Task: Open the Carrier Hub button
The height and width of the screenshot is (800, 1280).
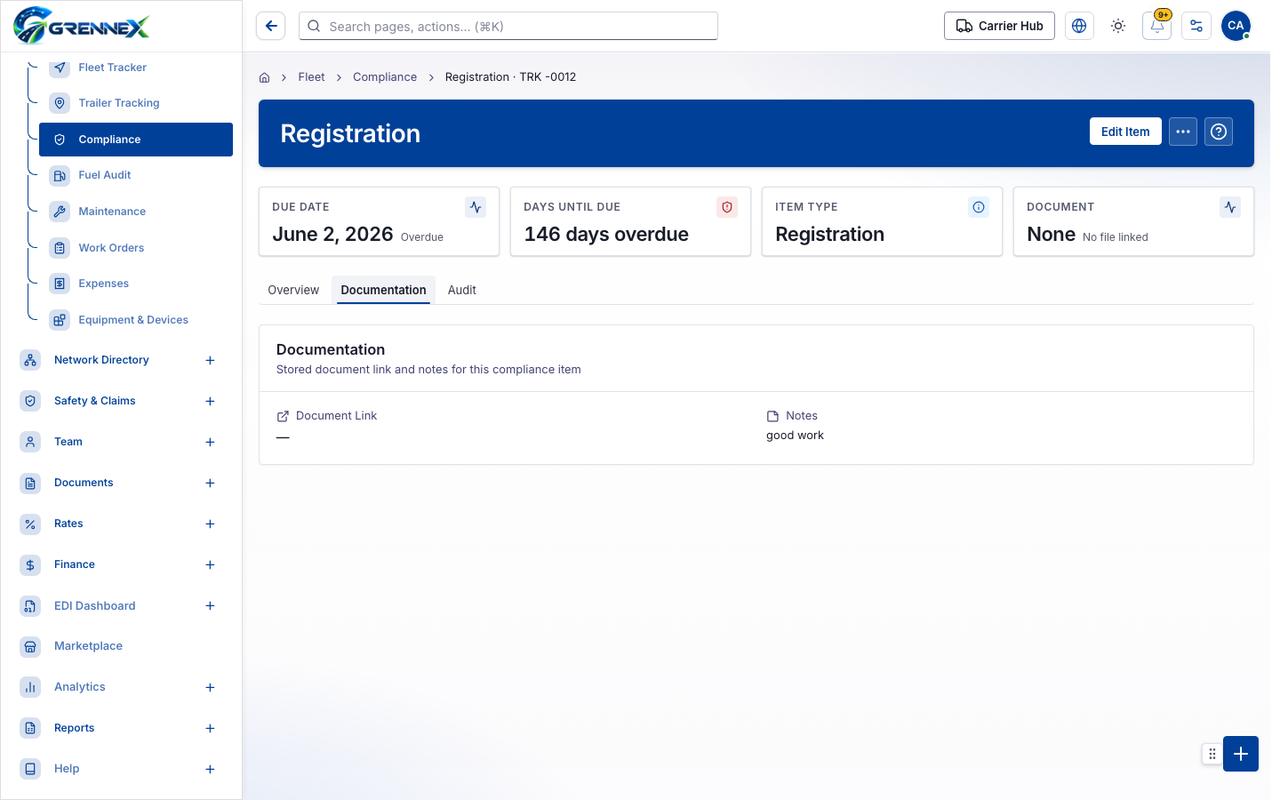Action: pyautogui.click(x=999, y=26)
